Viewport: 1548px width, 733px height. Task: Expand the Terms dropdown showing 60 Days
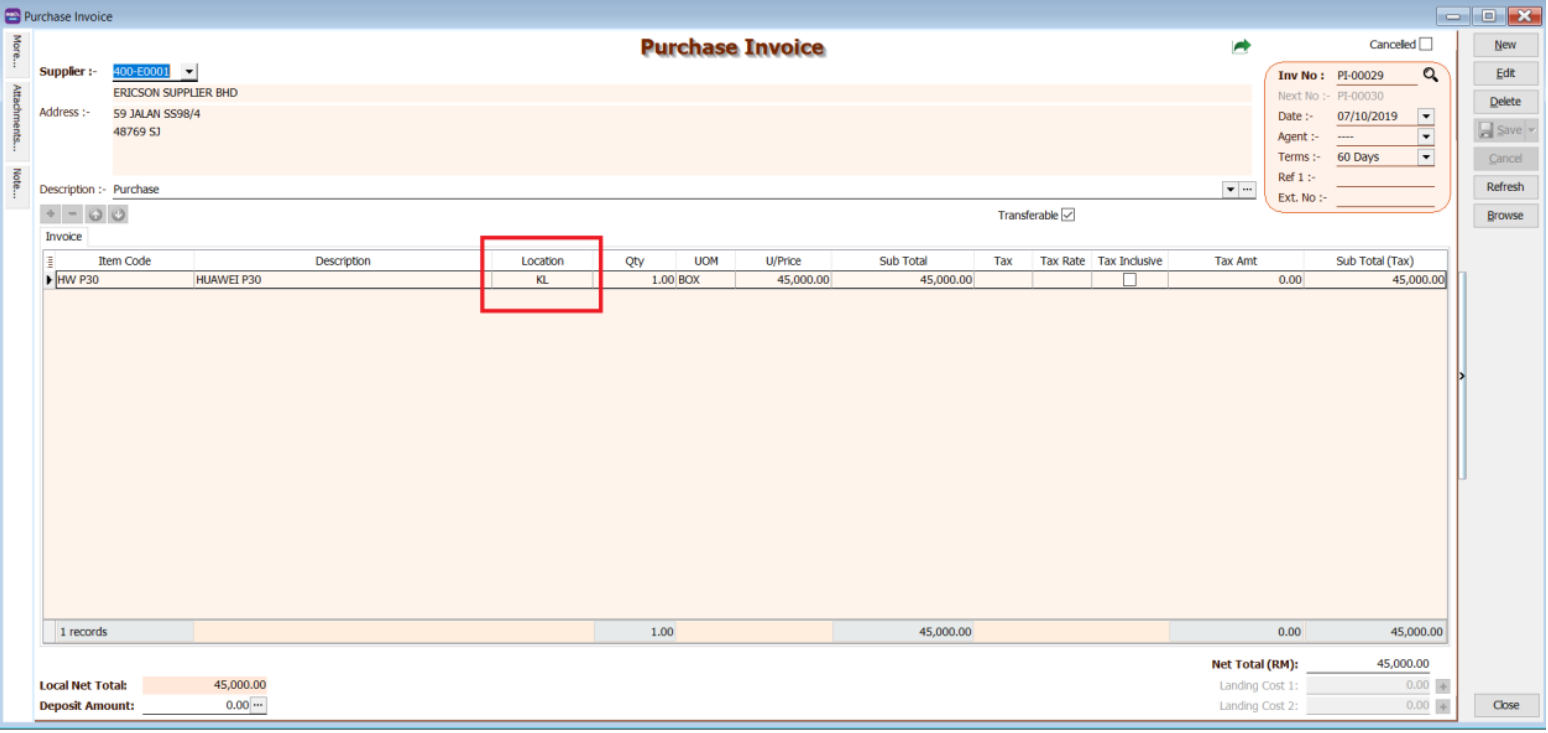point(1426,157)
